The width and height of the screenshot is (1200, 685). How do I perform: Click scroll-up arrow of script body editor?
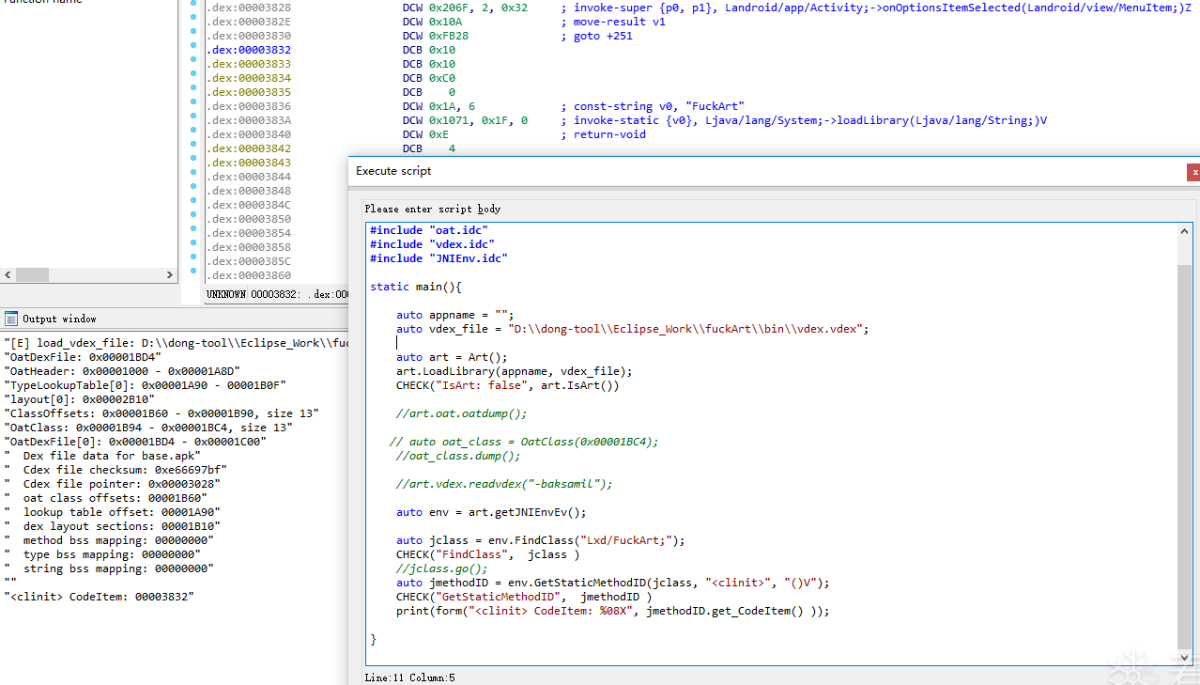click(x=1185, y=231)
